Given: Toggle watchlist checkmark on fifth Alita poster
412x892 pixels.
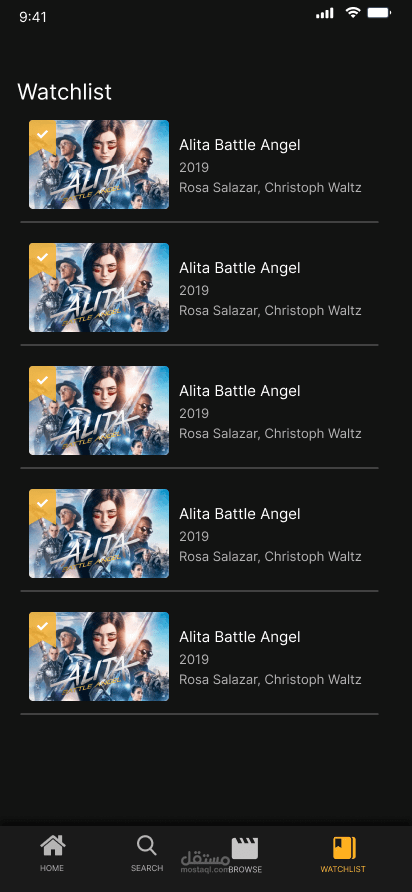Looking at the screenshot, I should (x=42, y=626).
